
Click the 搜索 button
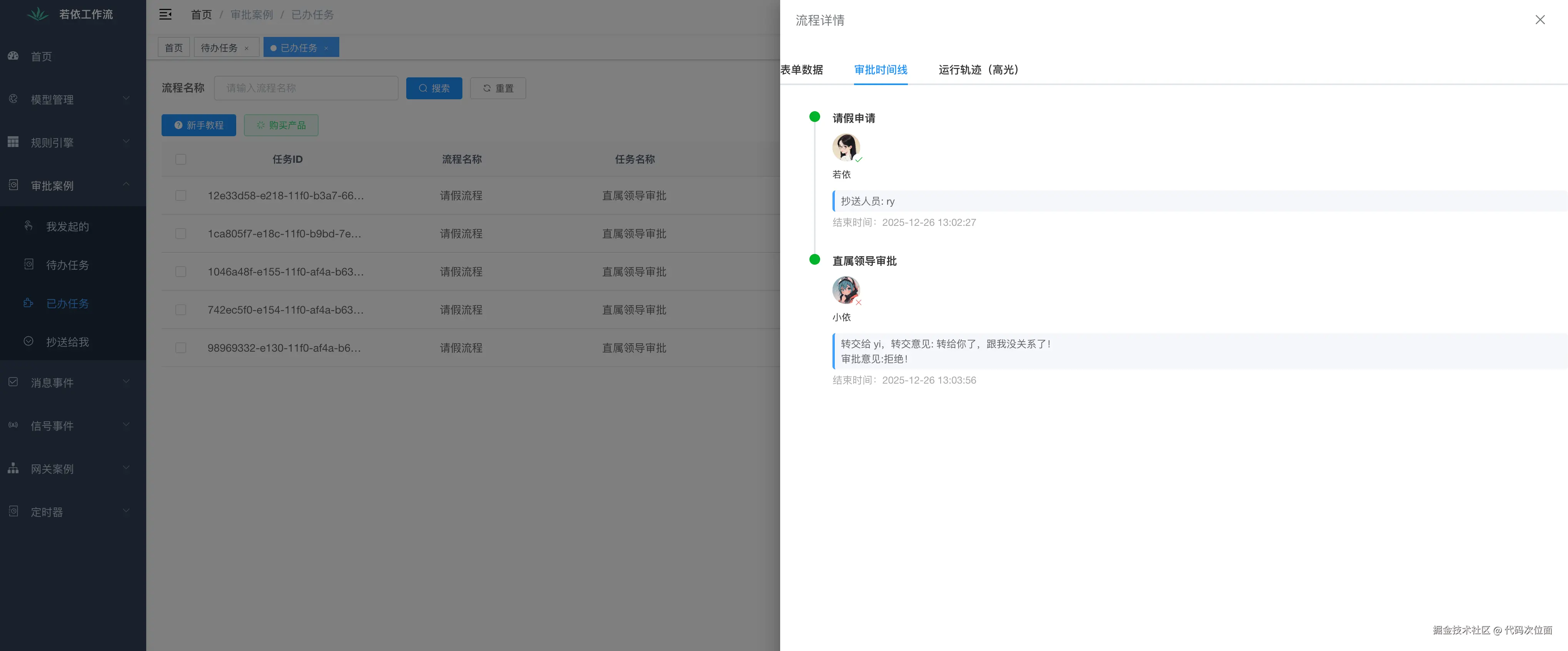[434, 88]
